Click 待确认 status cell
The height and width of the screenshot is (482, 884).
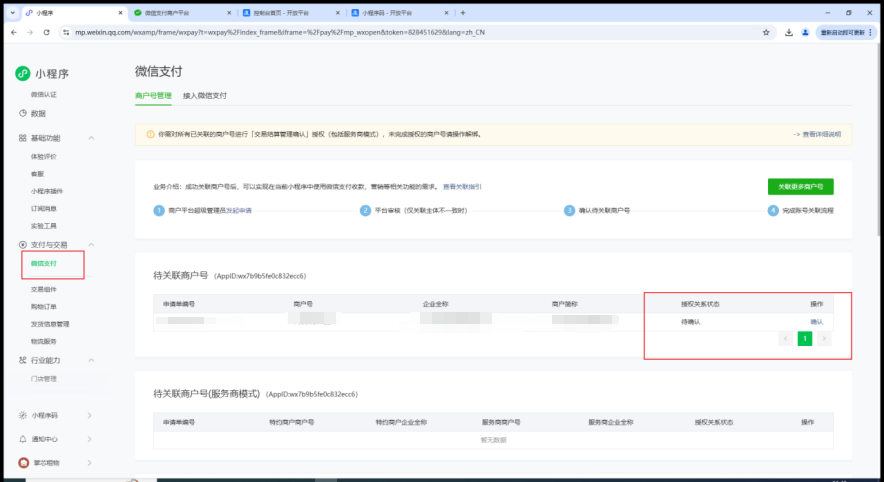coord(691,322)
